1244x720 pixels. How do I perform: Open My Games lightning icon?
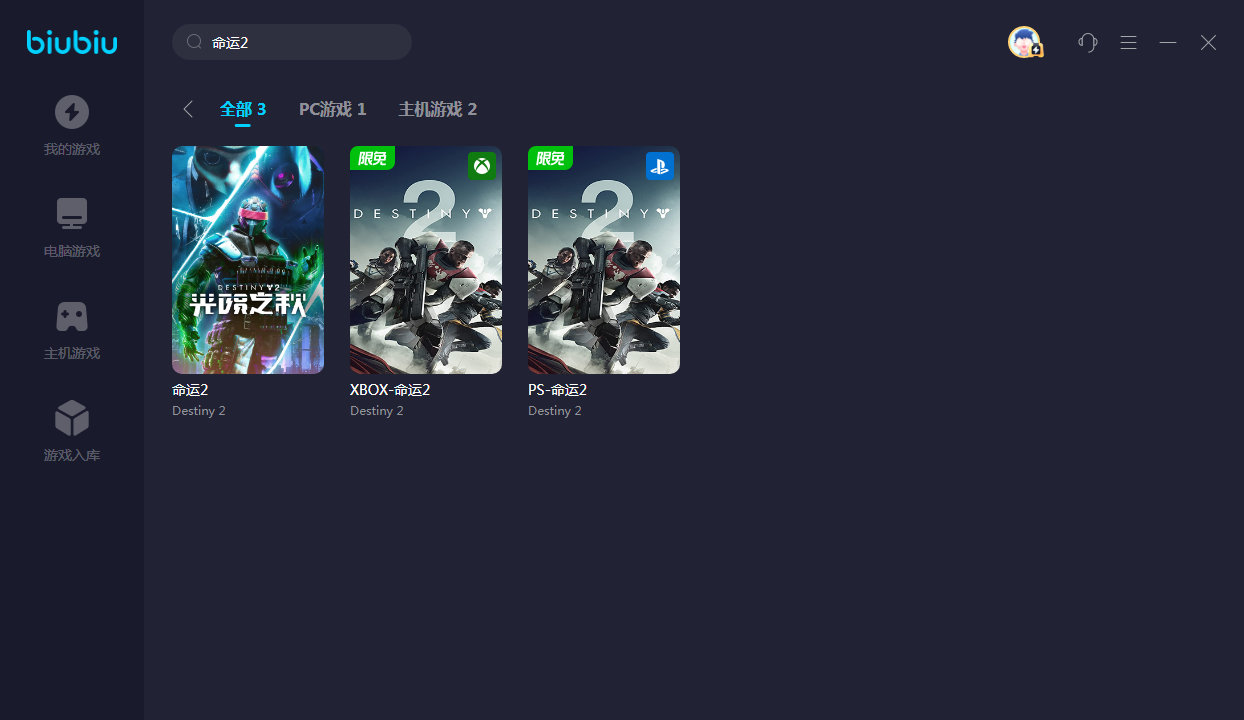tap(72, 112)
